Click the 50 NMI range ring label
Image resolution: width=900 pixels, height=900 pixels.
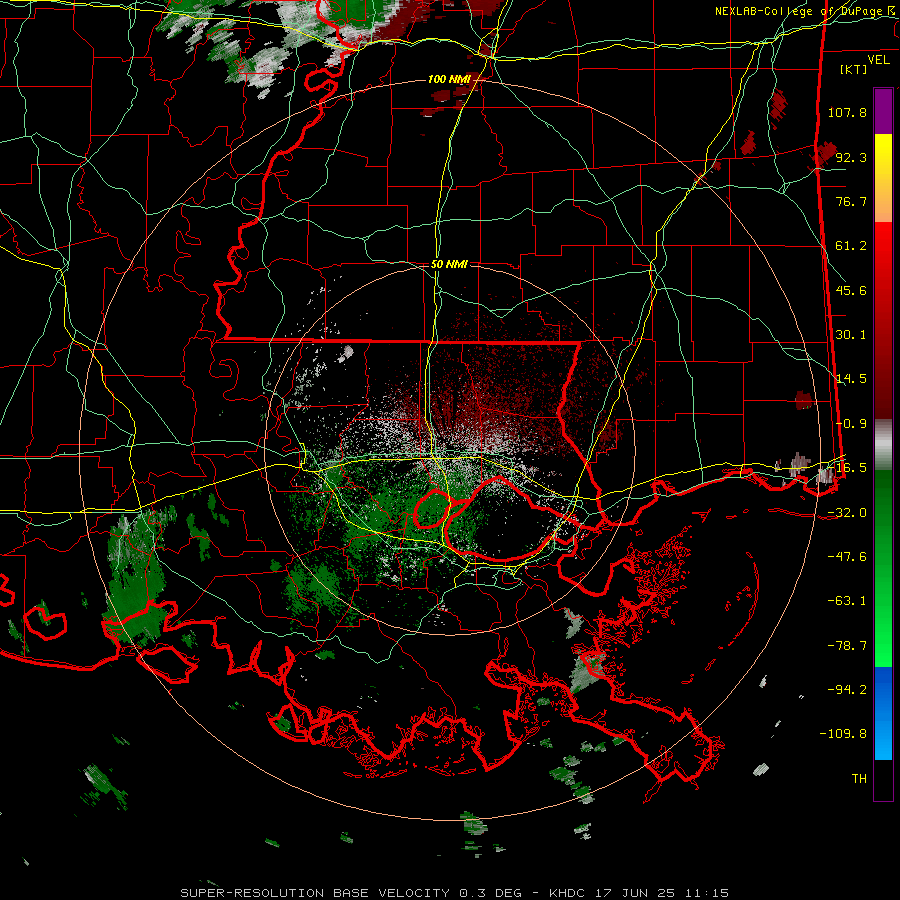coord(449,264)
